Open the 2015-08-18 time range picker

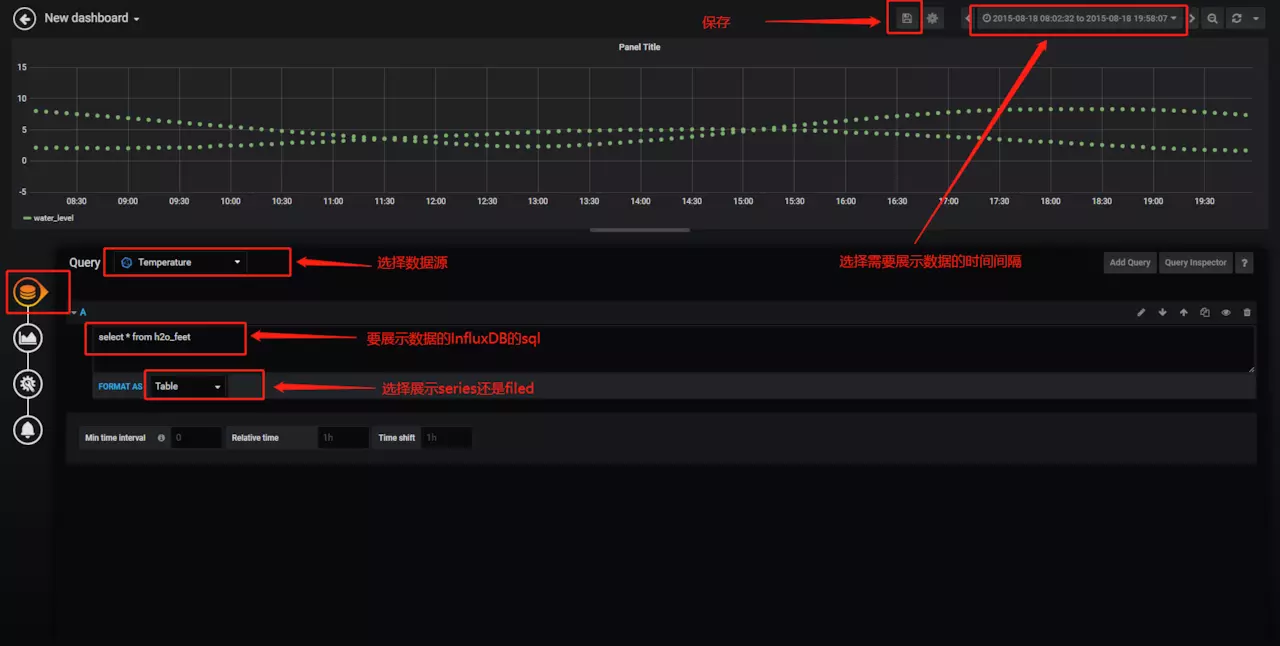(1080, 18)
